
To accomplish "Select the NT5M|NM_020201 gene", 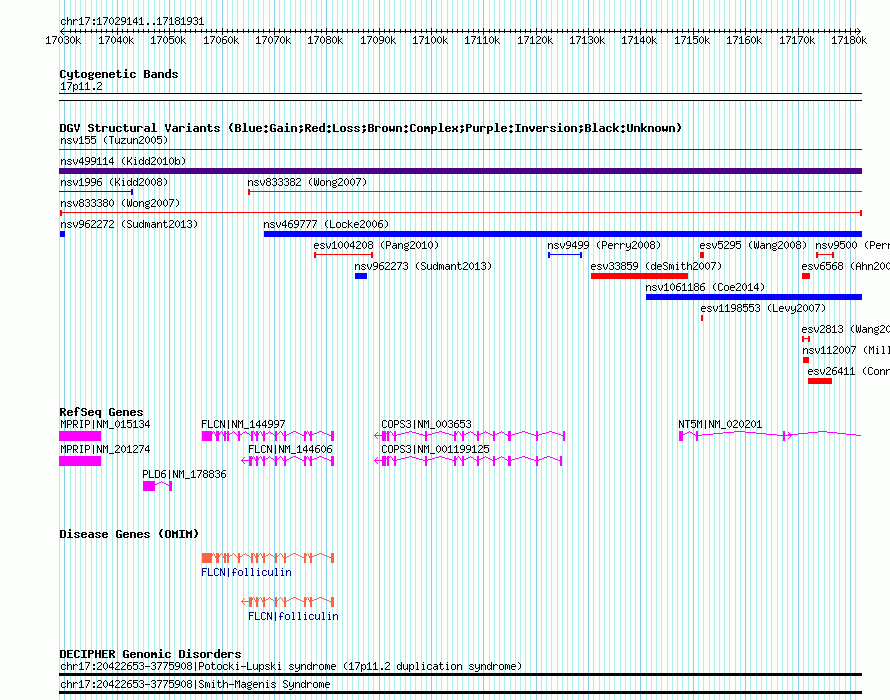I will pyautogui.click(x=770, y=435).
